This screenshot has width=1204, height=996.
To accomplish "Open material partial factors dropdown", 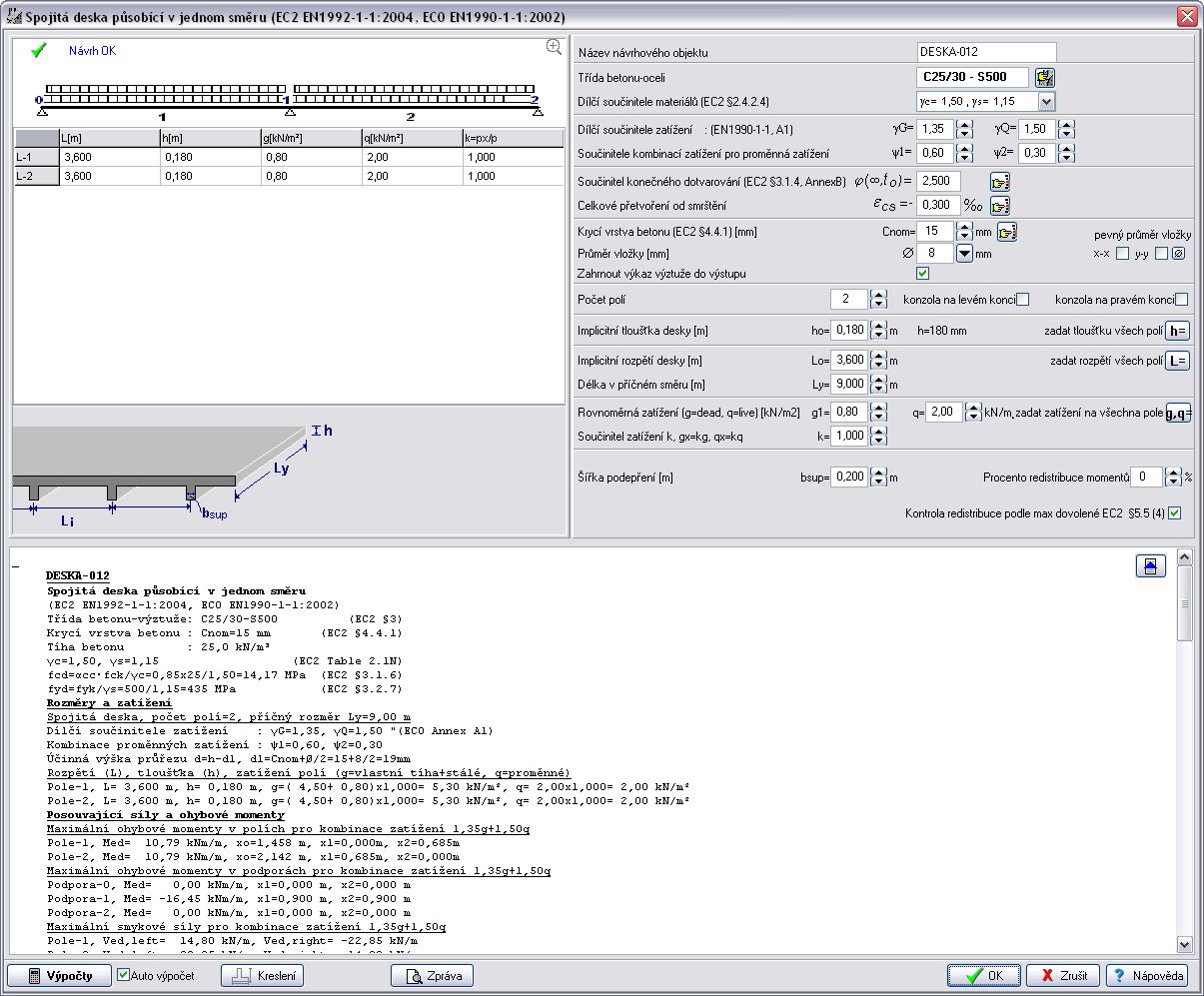I will [x=1045, y=101].
